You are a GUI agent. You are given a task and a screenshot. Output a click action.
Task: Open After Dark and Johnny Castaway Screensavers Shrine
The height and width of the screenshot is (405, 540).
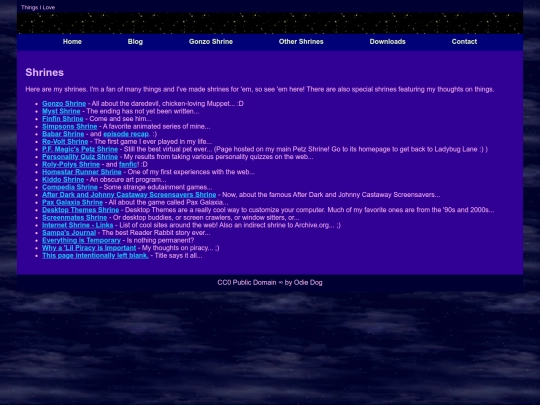(x=129, y=195)
